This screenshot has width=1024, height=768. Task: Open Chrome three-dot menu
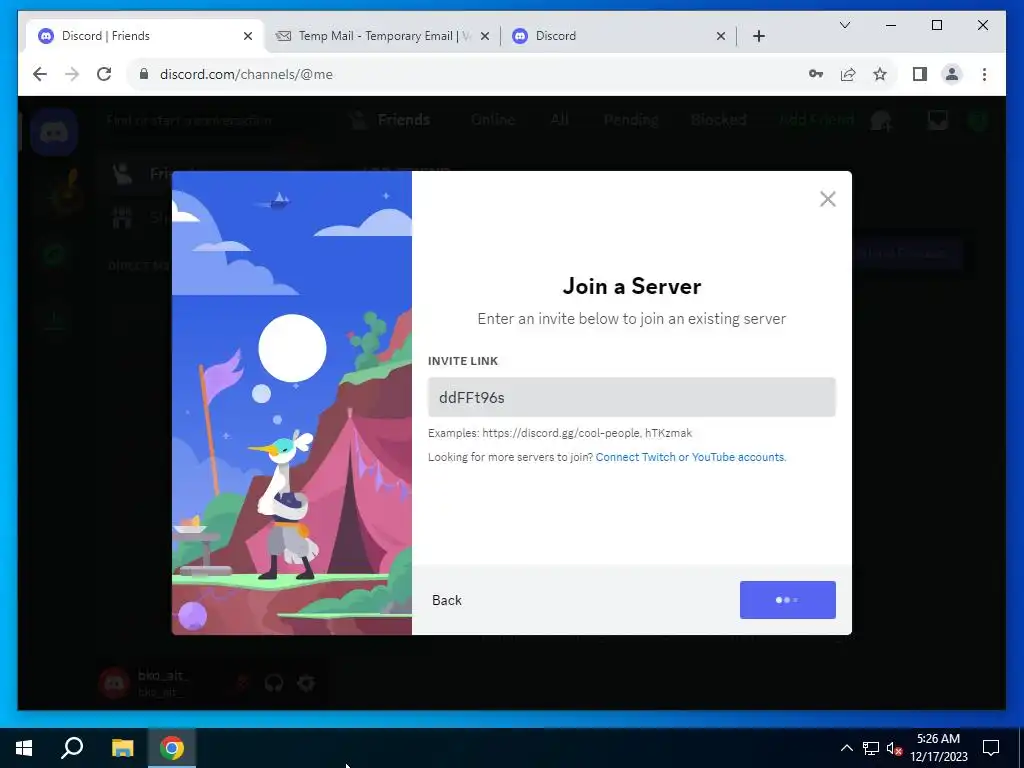(x=984, y=74)
